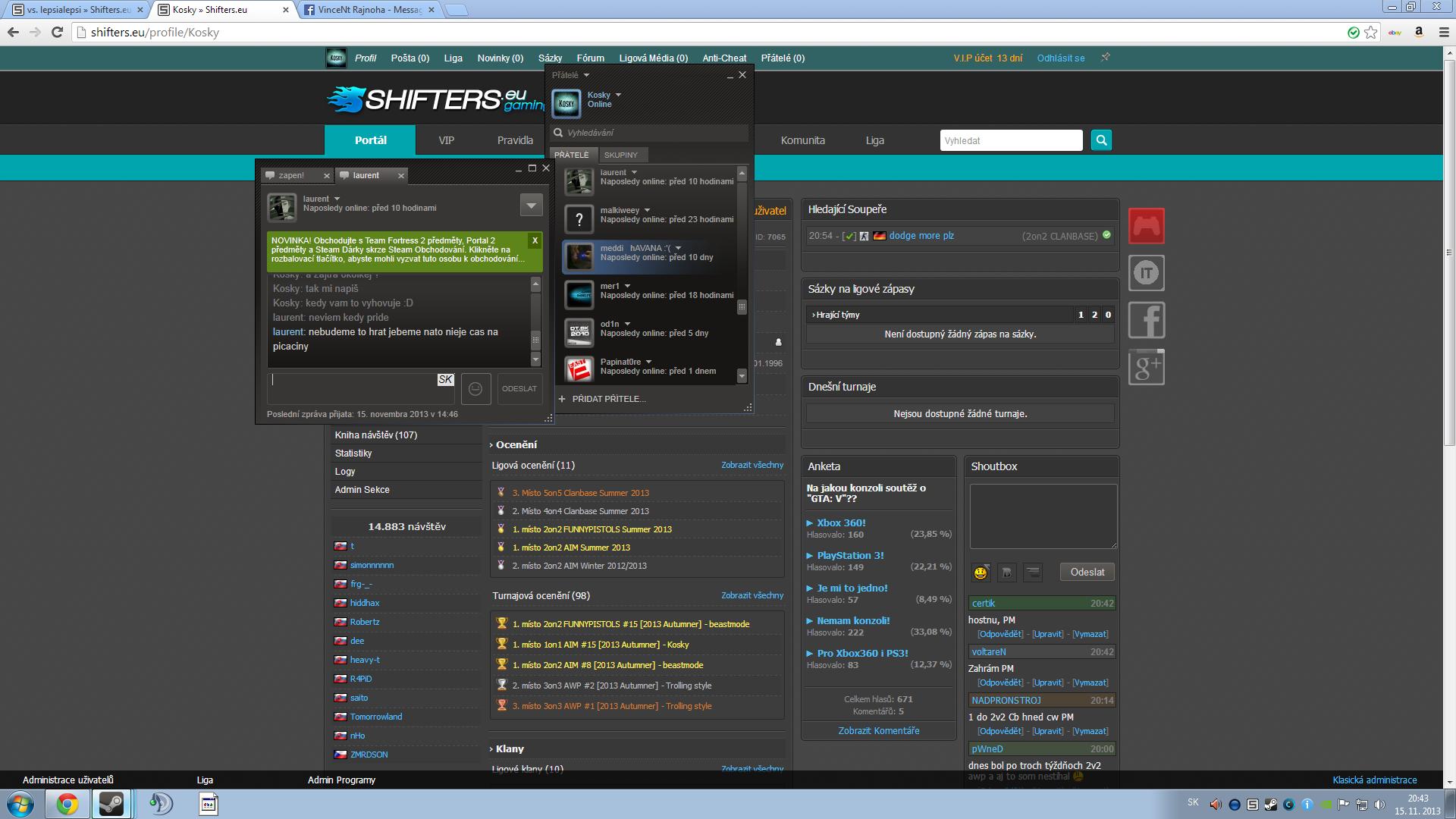
Task: Click laurent's avatar in the chat header
Action: click(282, 206)
